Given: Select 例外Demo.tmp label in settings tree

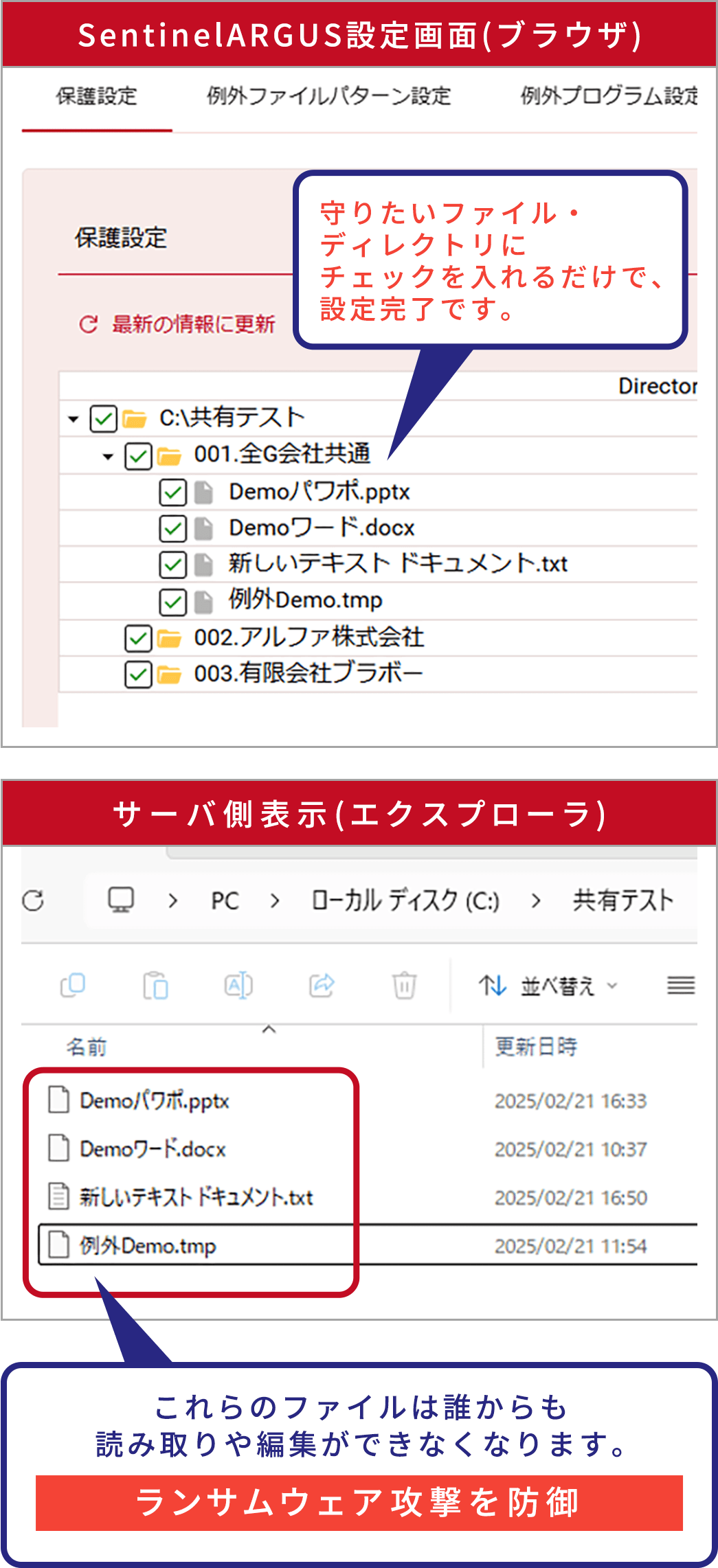Looking at the screenshot, I should point(306,600).
